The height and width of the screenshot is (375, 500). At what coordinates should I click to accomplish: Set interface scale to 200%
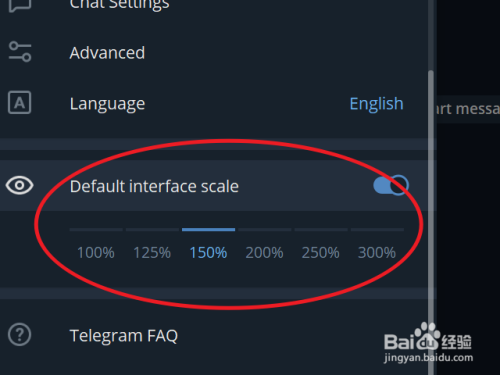click(x=264, y=252)
